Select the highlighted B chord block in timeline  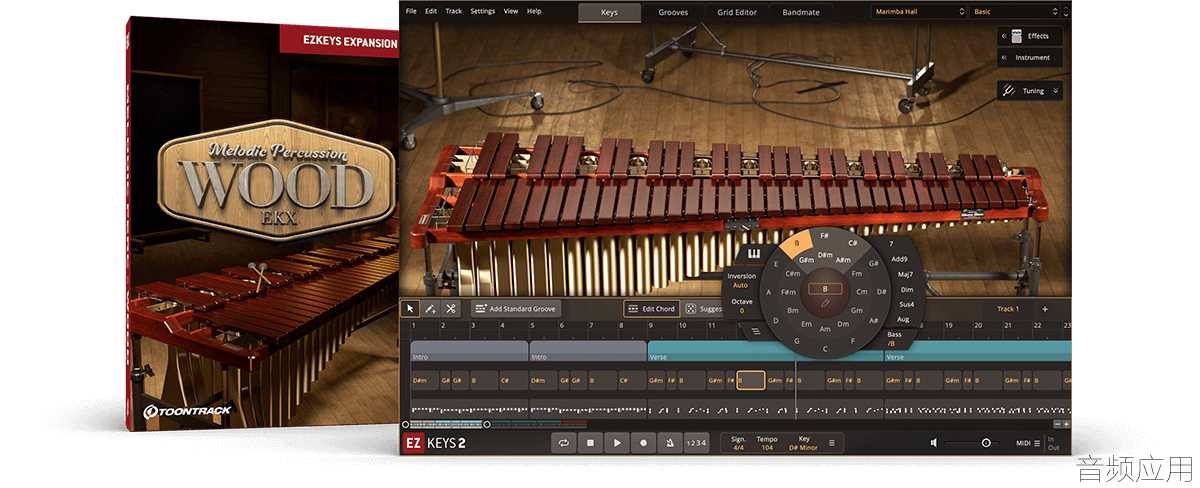point(751,381)
